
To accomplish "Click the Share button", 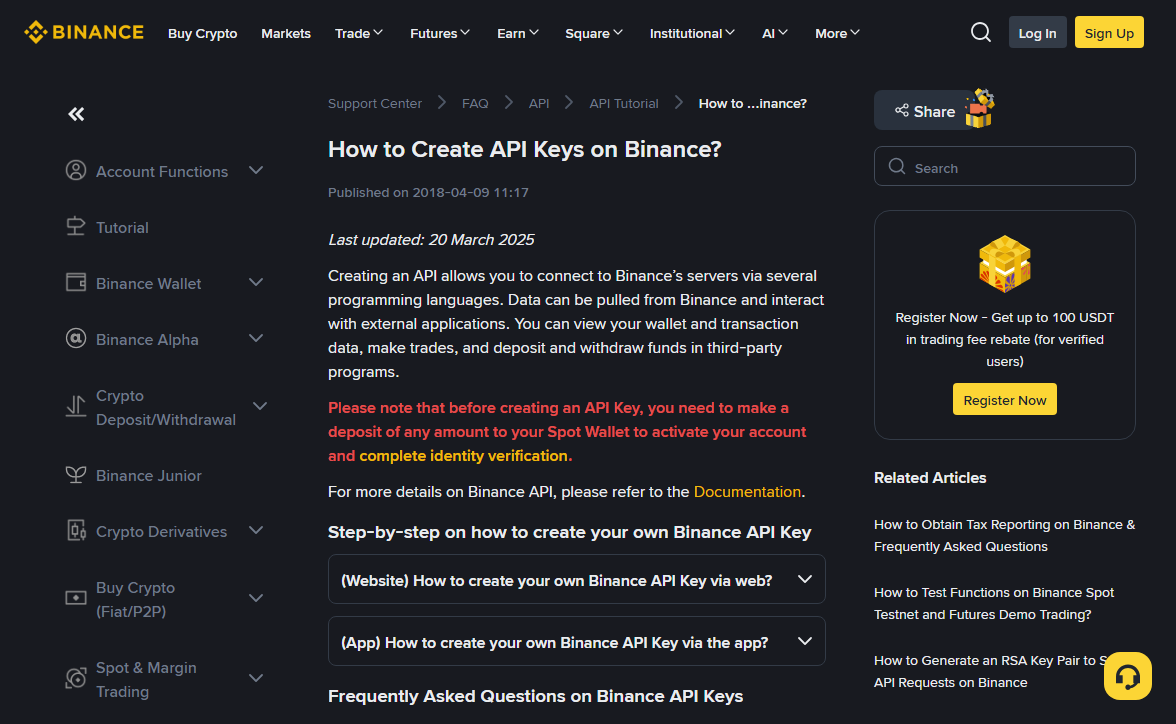I will coord(925,111).
